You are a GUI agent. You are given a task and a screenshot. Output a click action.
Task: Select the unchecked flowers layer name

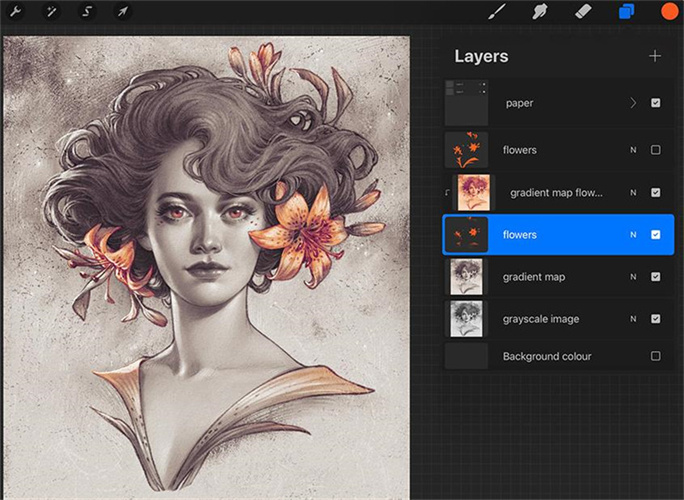point(520,150)
